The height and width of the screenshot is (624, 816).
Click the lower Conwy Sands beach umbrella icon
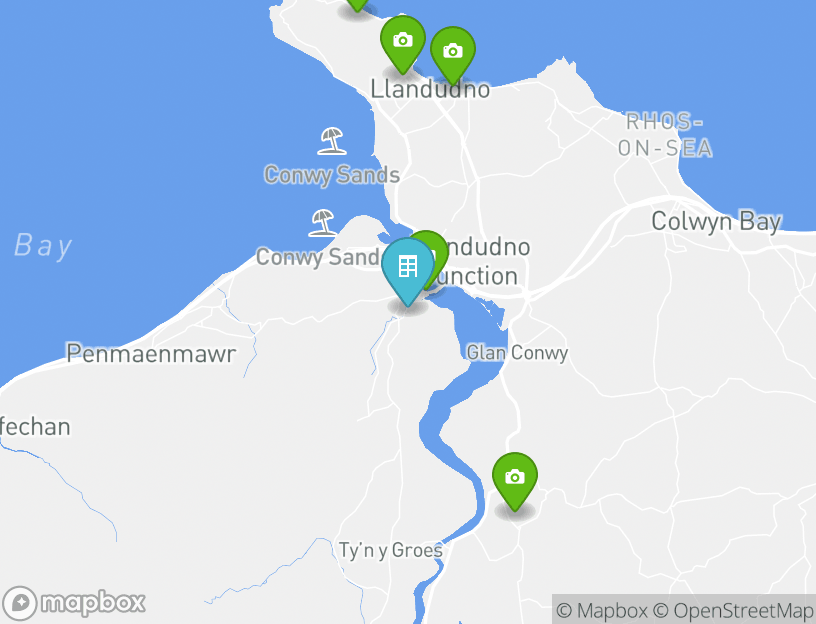point(322,223)
